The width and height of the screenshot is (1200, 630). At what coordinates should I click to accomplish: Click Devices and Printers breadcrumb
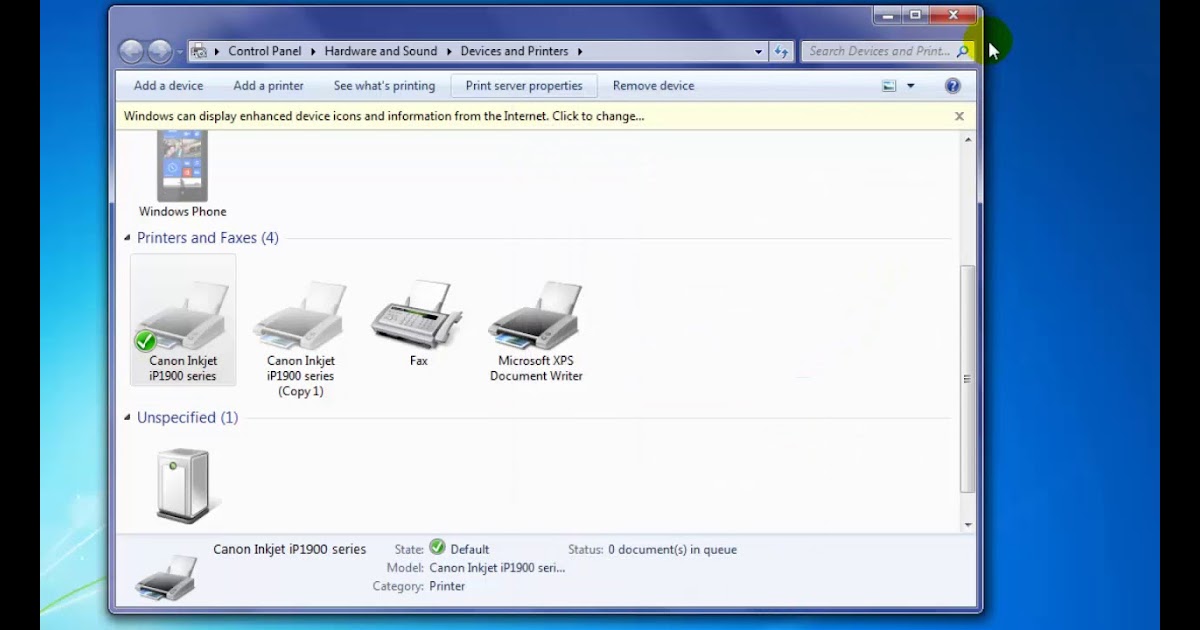(514, 51)
